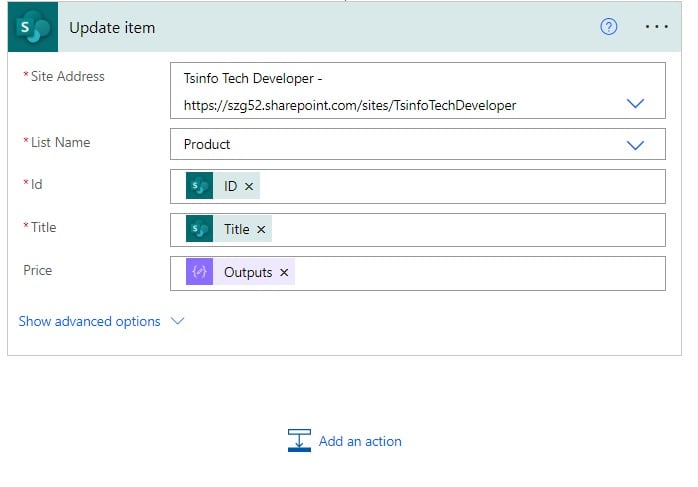This screenshot has width=698, height=487.
Task: Click the Add an action insert icon
Action: (299, 440)
